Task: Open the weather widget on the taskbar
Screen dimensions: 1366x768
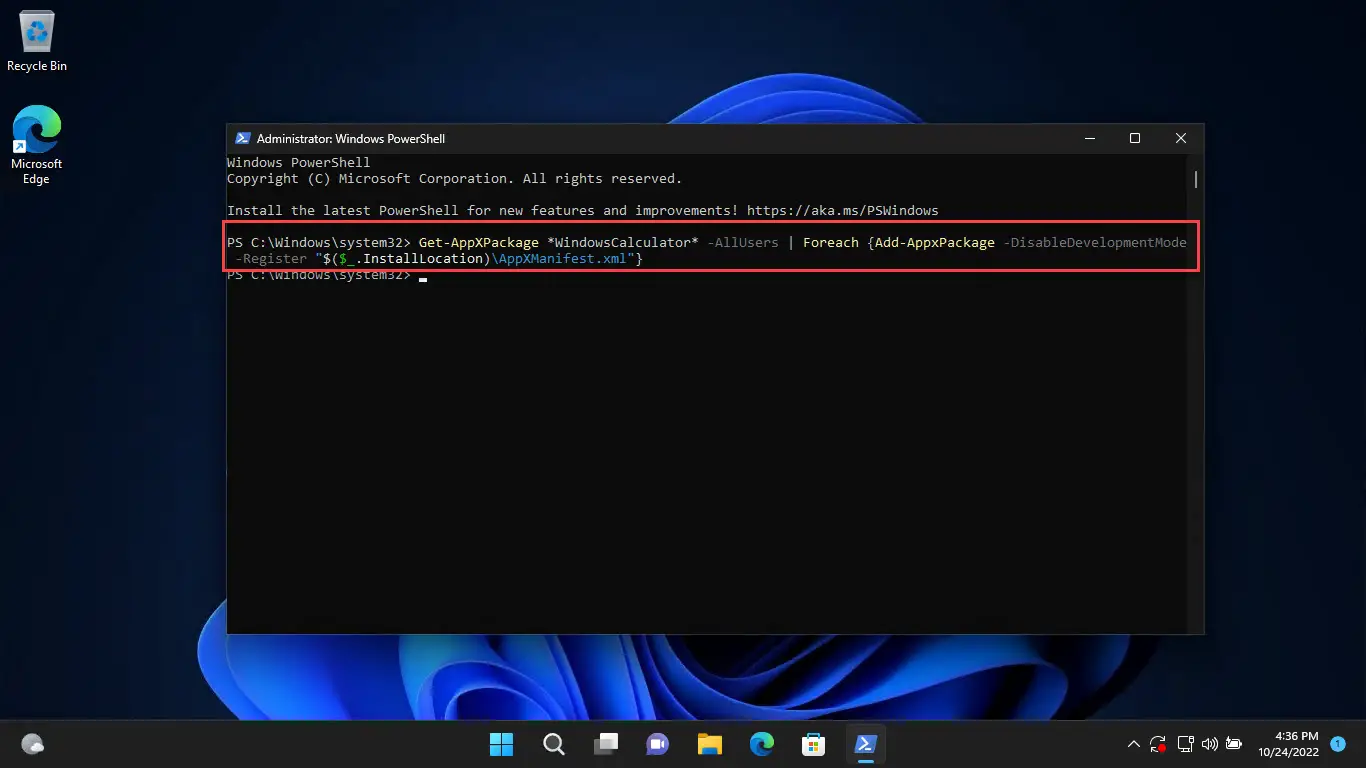Action: tap(33, 744)
